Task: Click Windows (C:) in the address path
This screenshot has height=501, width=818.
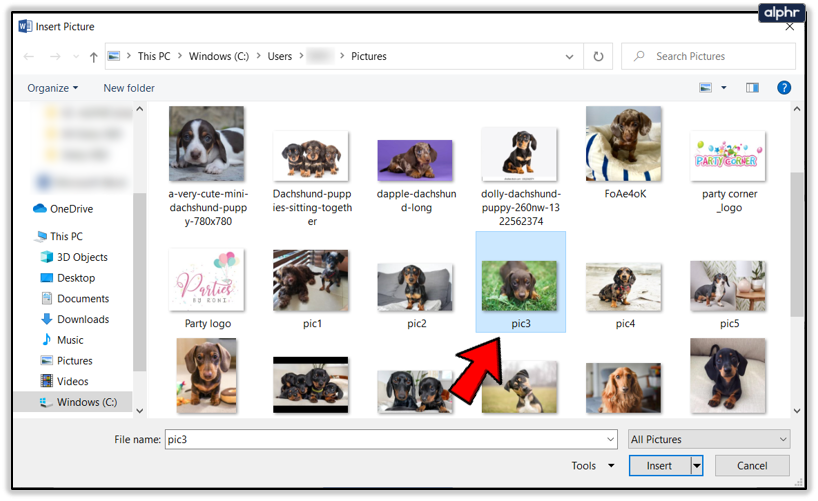Action: click(219, 56)
